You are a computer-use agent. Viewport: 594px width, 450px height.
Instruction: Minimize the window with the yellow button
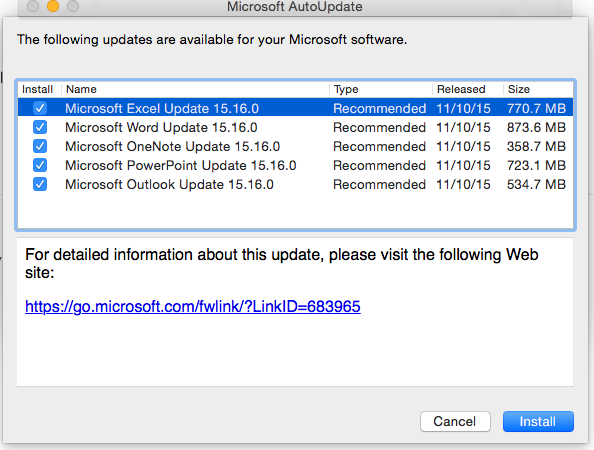tap(53, 6)
